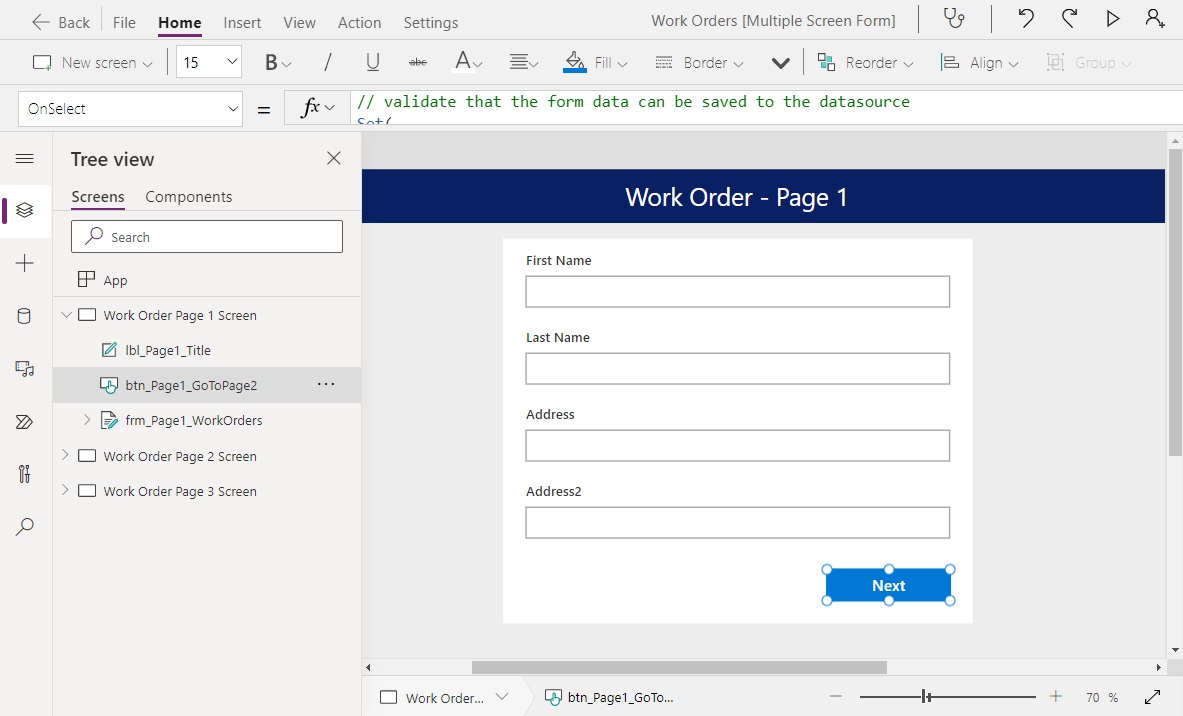Image resolution: width=1183 pixels, height=716 pixels.
Task: Click the New screen button
Action: pyautogui.click(x=91, y=62)
